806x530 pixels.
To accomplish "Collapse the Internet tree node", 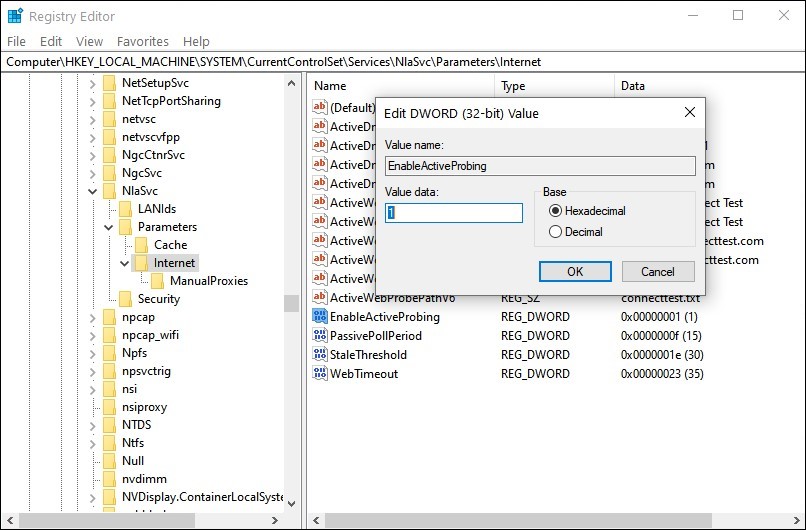I will point(124,263).
